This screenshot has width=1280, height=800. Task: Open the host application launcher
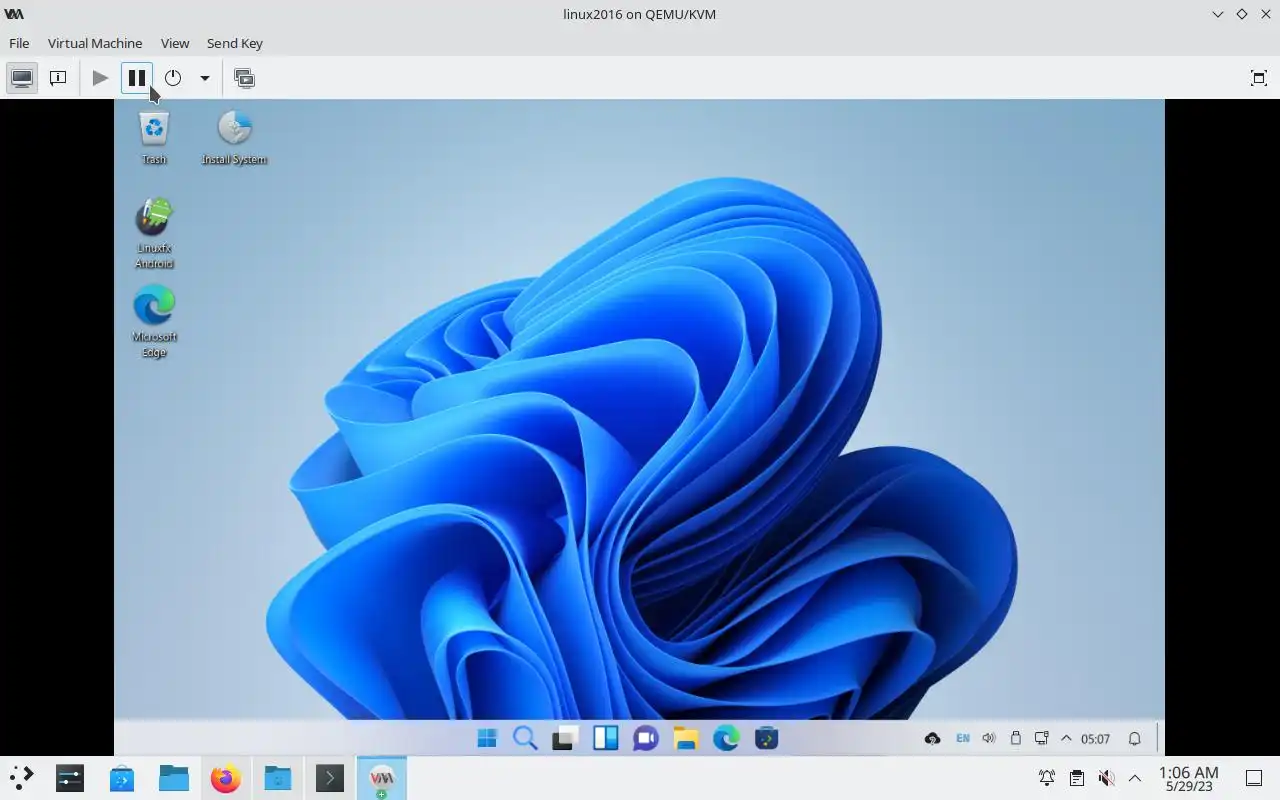(21, 778)
